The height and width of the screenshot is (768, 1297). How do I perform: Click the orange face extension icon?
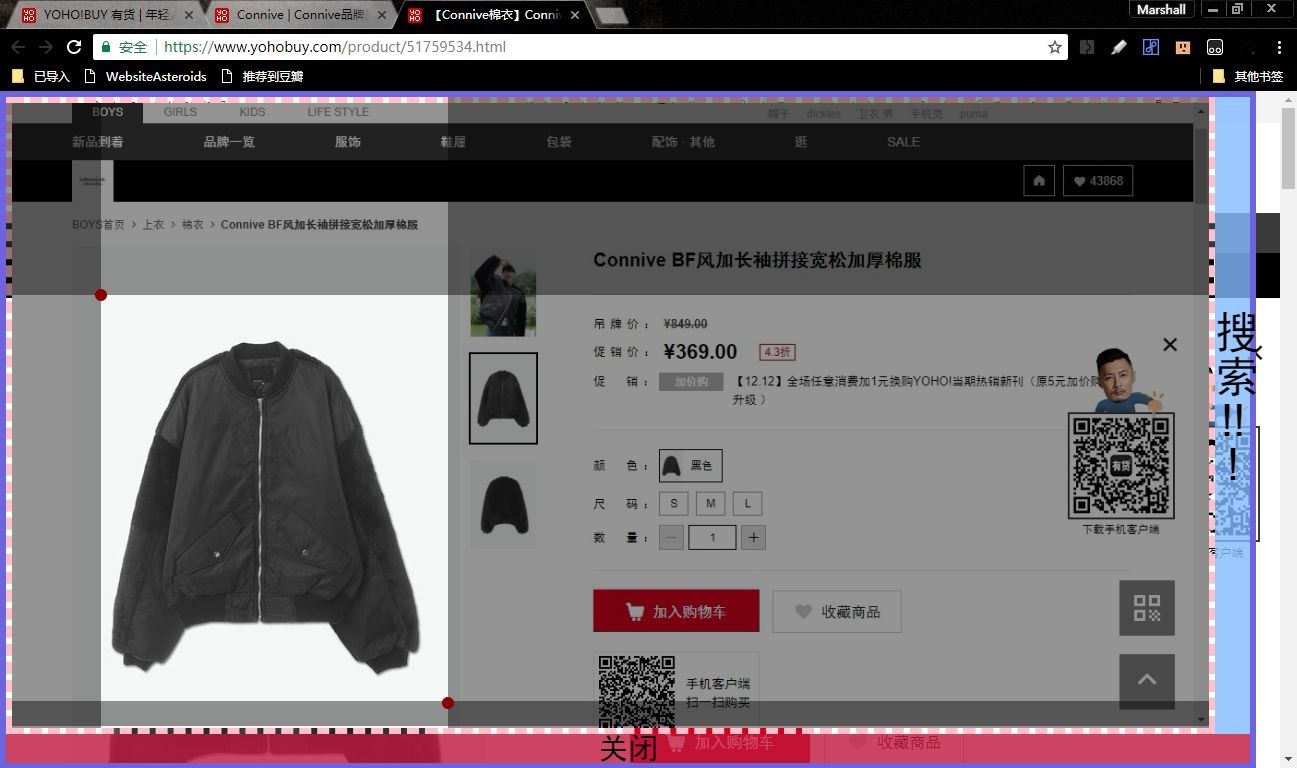click(x=1183, y=47)
